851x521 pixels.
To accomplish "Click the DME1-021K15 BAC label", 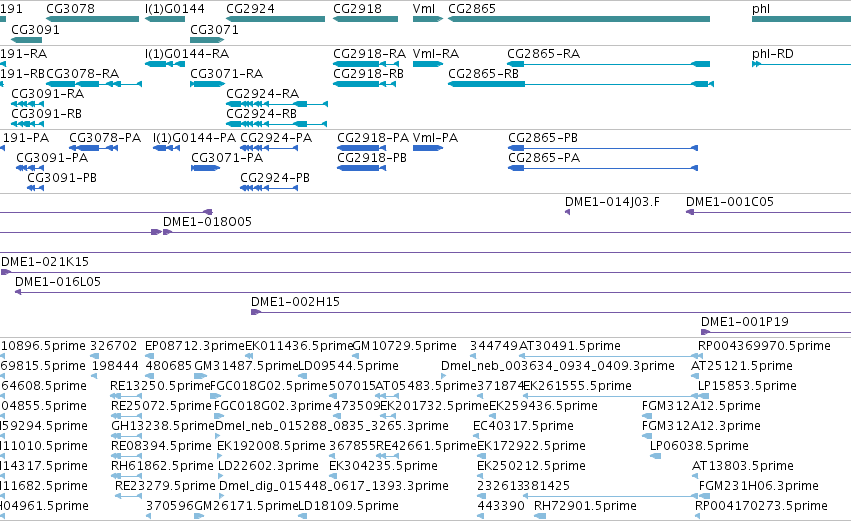I will click(x=45, y=262).
